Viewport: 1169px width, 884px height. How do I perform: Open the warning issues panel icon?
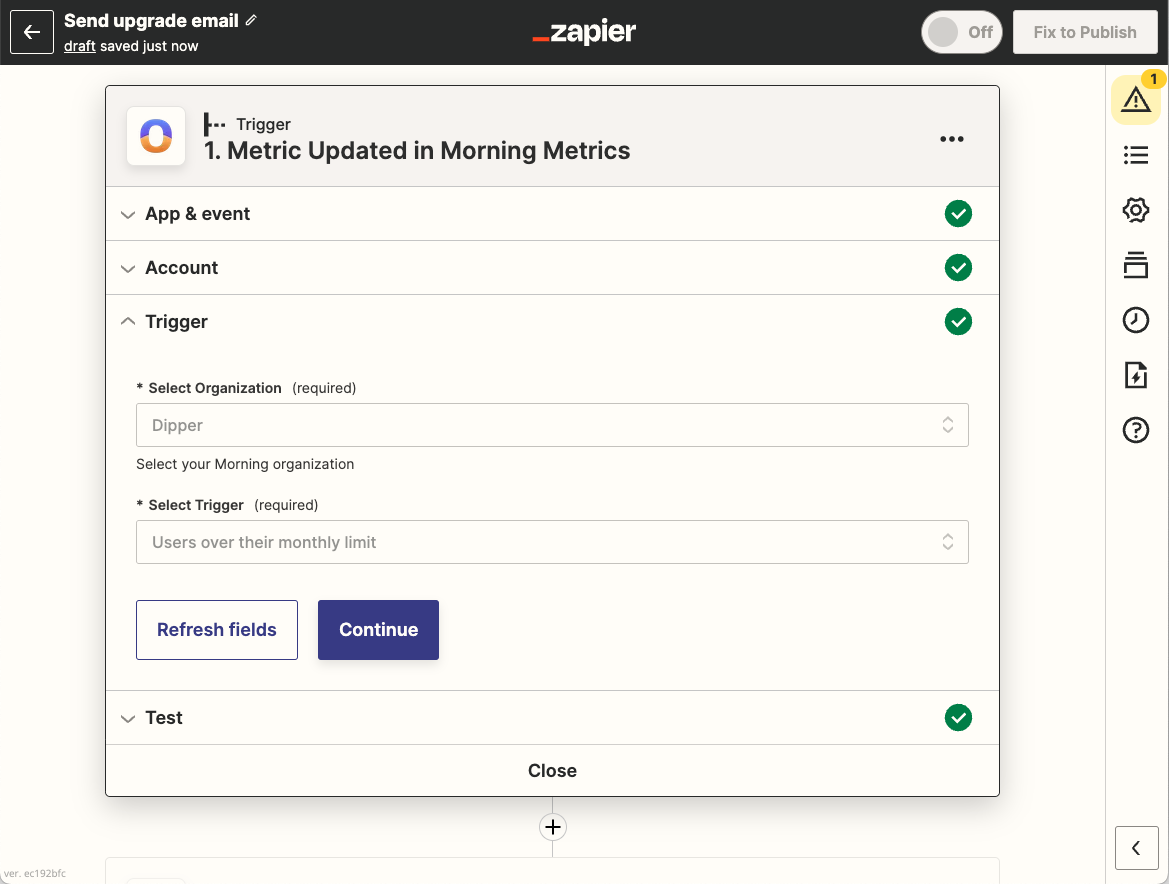[1135, 99]
